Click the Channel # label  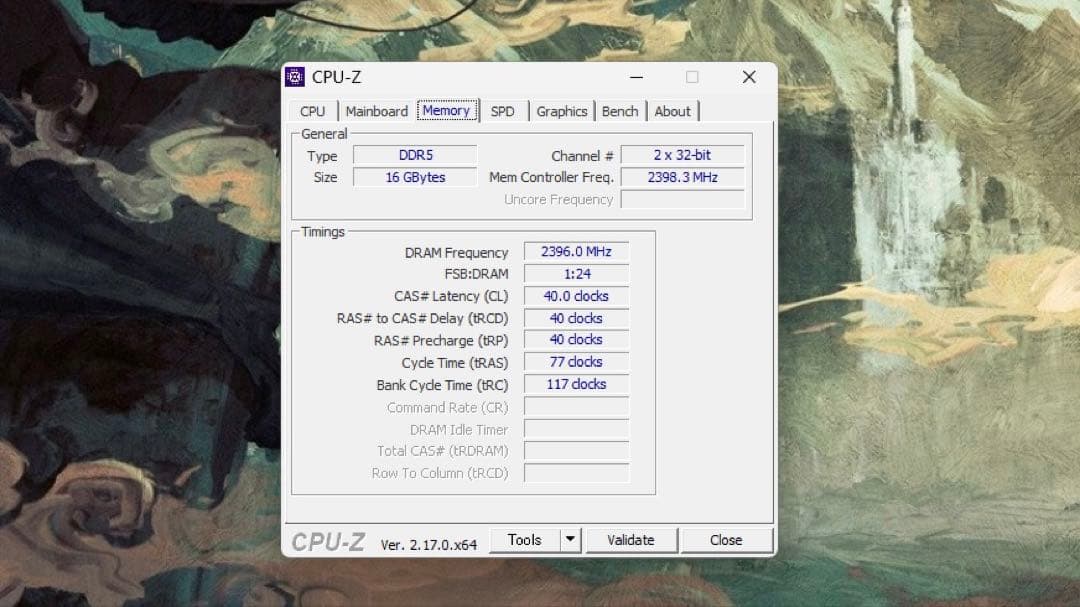pos(582,156)
